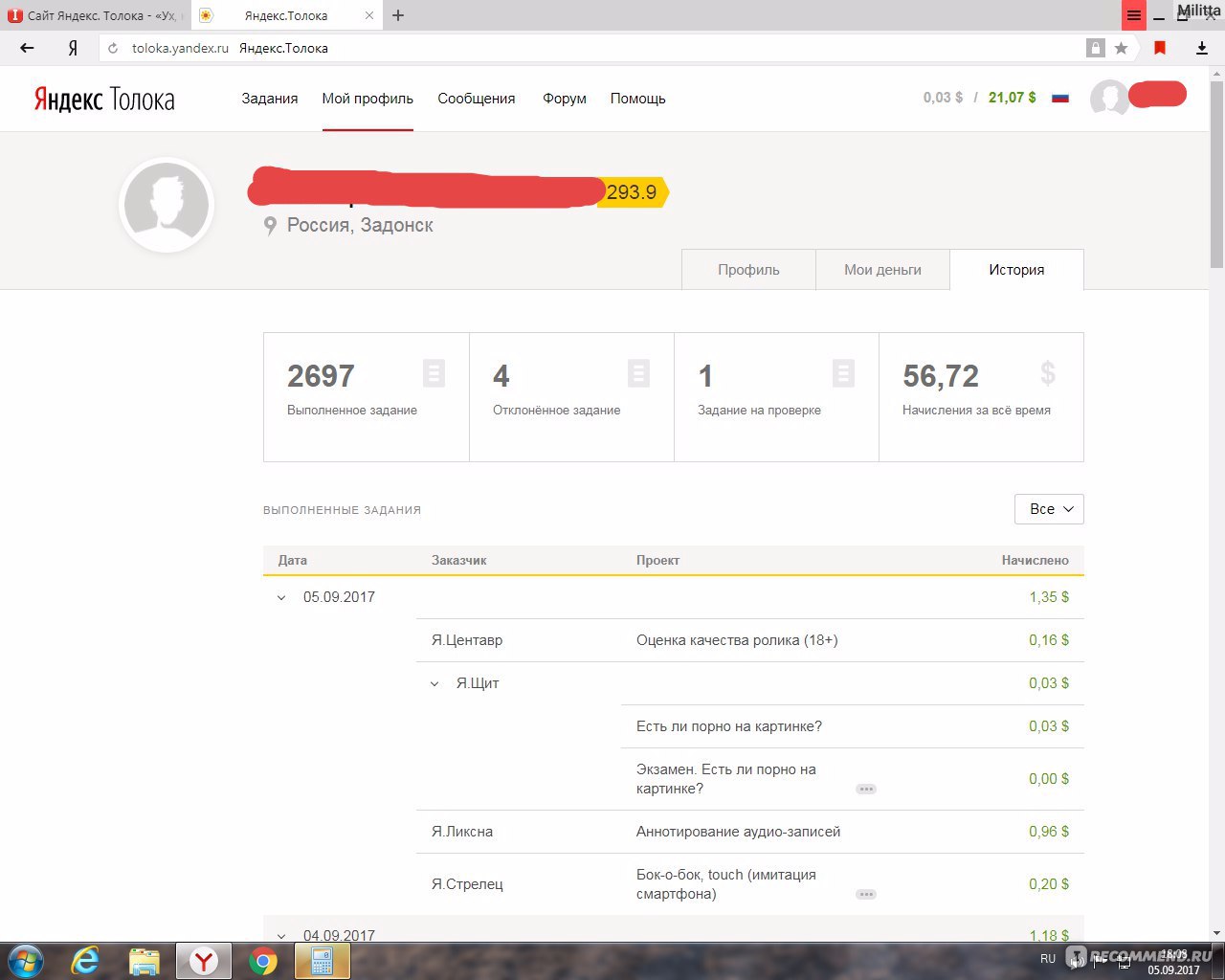This screenshot has height=980, width=1225.
Task: Click the yellow 293.9 rating badge
Action: (634, 192)
